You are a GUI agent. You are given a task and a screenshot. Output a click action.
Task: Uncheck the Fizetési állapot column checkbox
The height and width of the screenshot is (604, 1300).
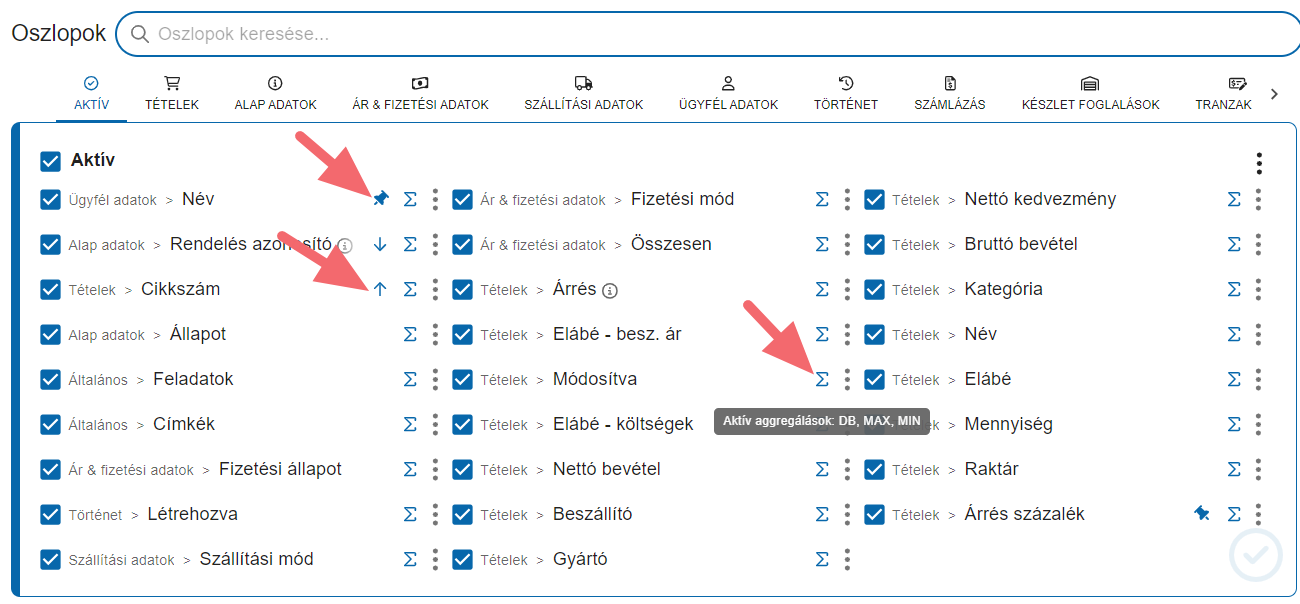tap(51, 469)
